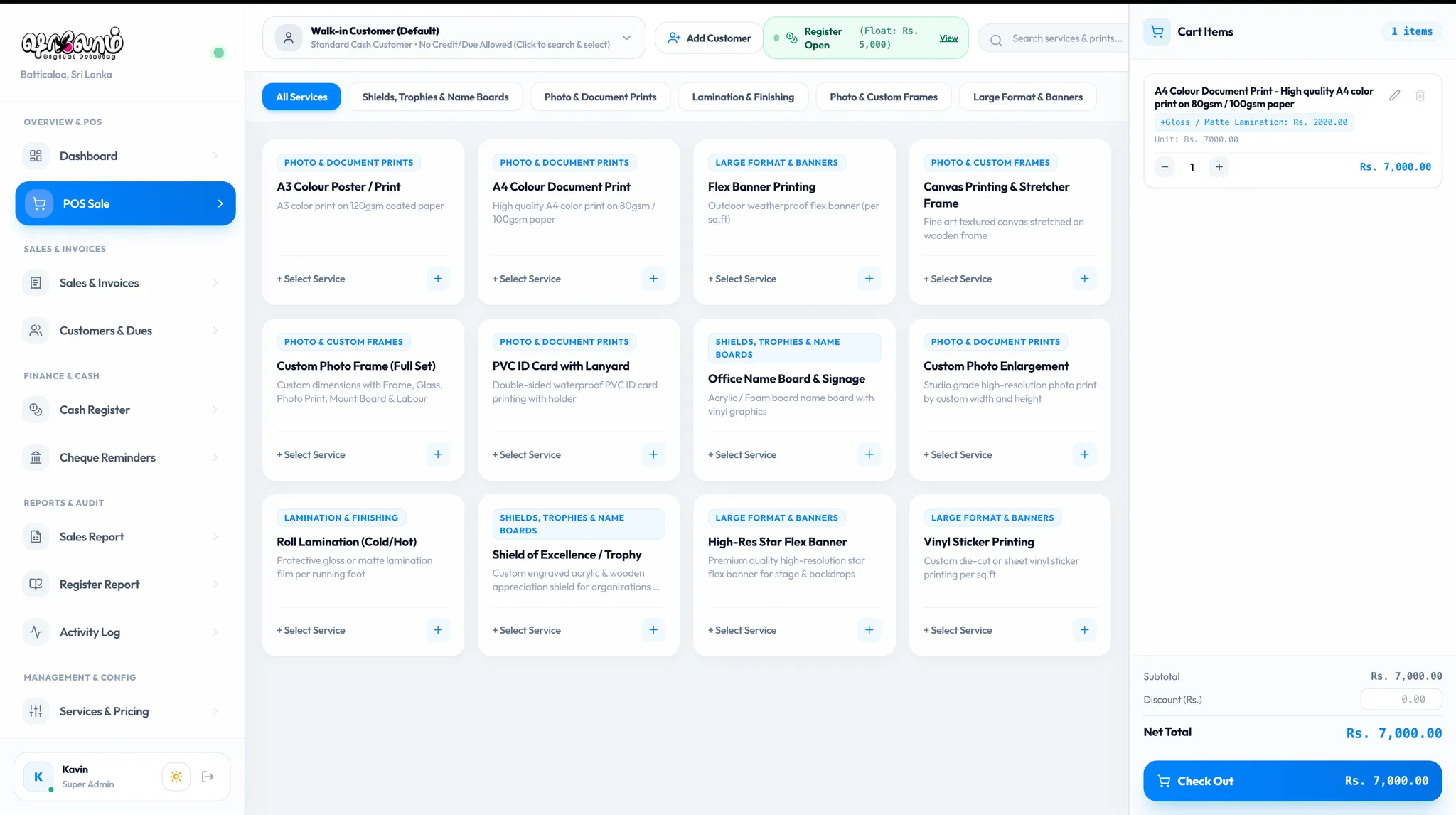Click plus icon on A3 Colour Poster card
The height and width of the screenshot is (815, 1456).
pos(438,279)
